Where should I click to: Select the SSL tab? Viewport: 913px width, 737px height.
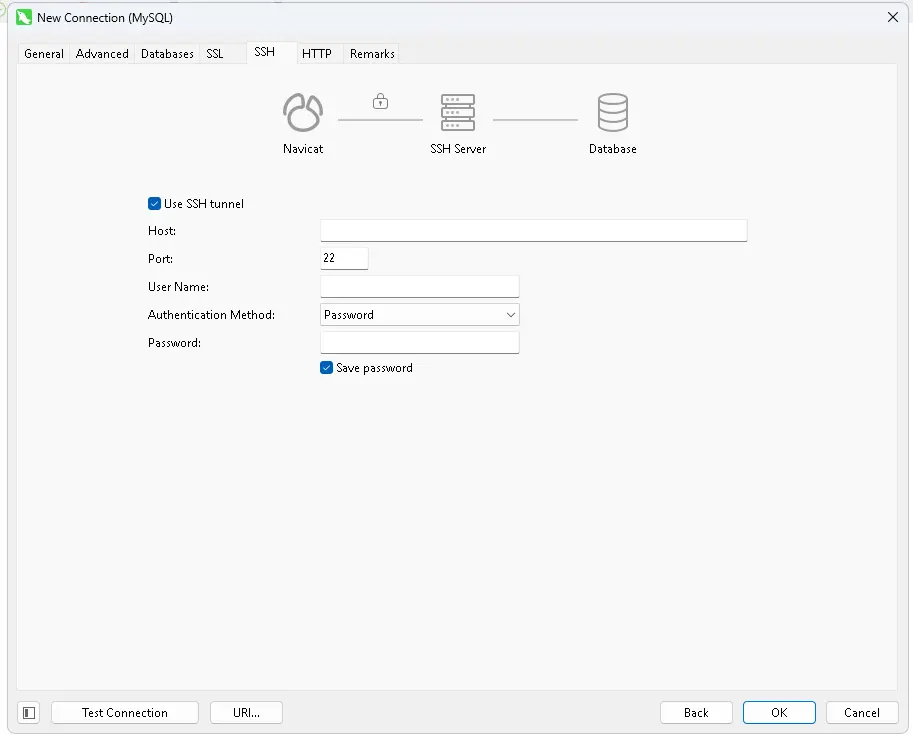(215, 54)
